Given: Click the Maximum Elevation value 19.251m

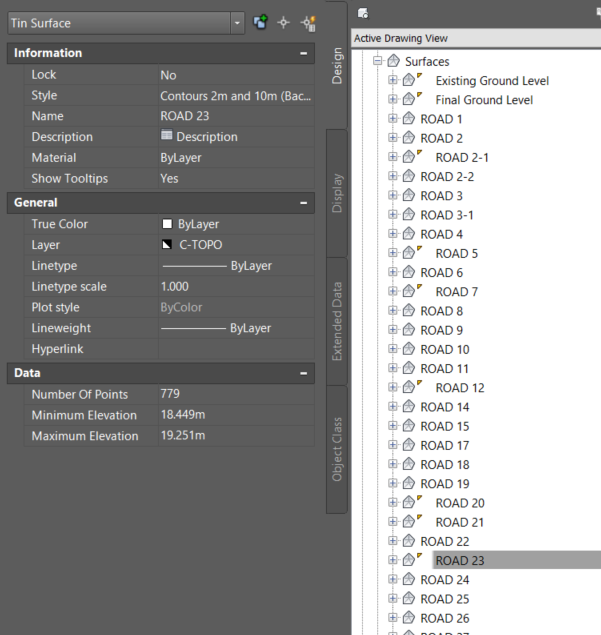Looking at the screenshot, I should (237, 436).
